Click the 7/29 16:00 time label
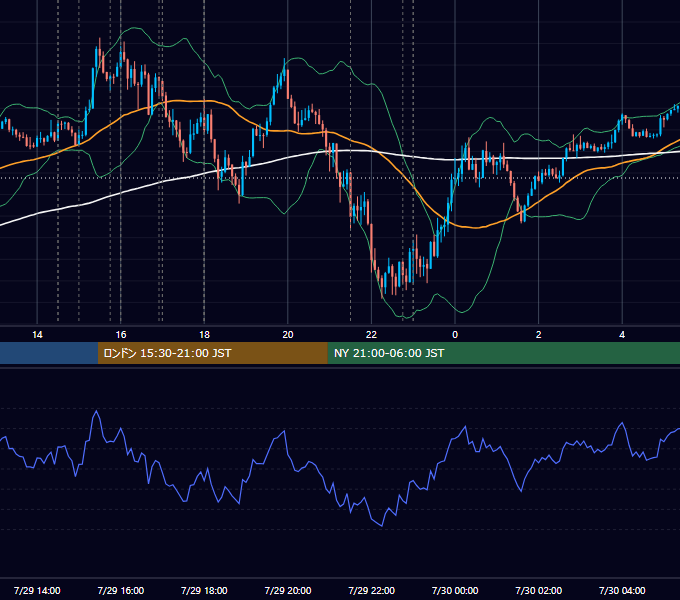680x600 pixels. coord(121,590)
